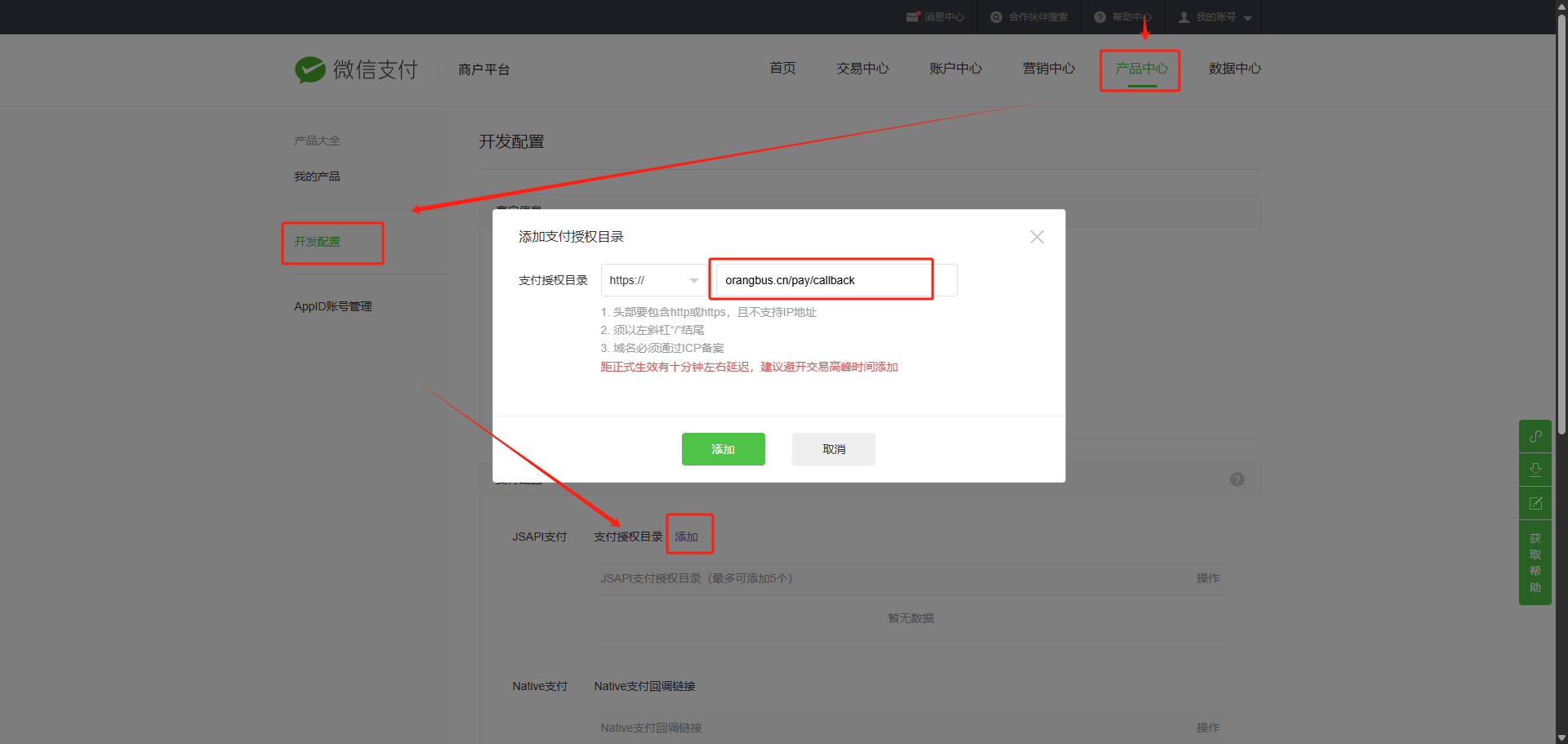Click the payment directory URL input field
1568x744 pixels.
(x=825, y=280)
